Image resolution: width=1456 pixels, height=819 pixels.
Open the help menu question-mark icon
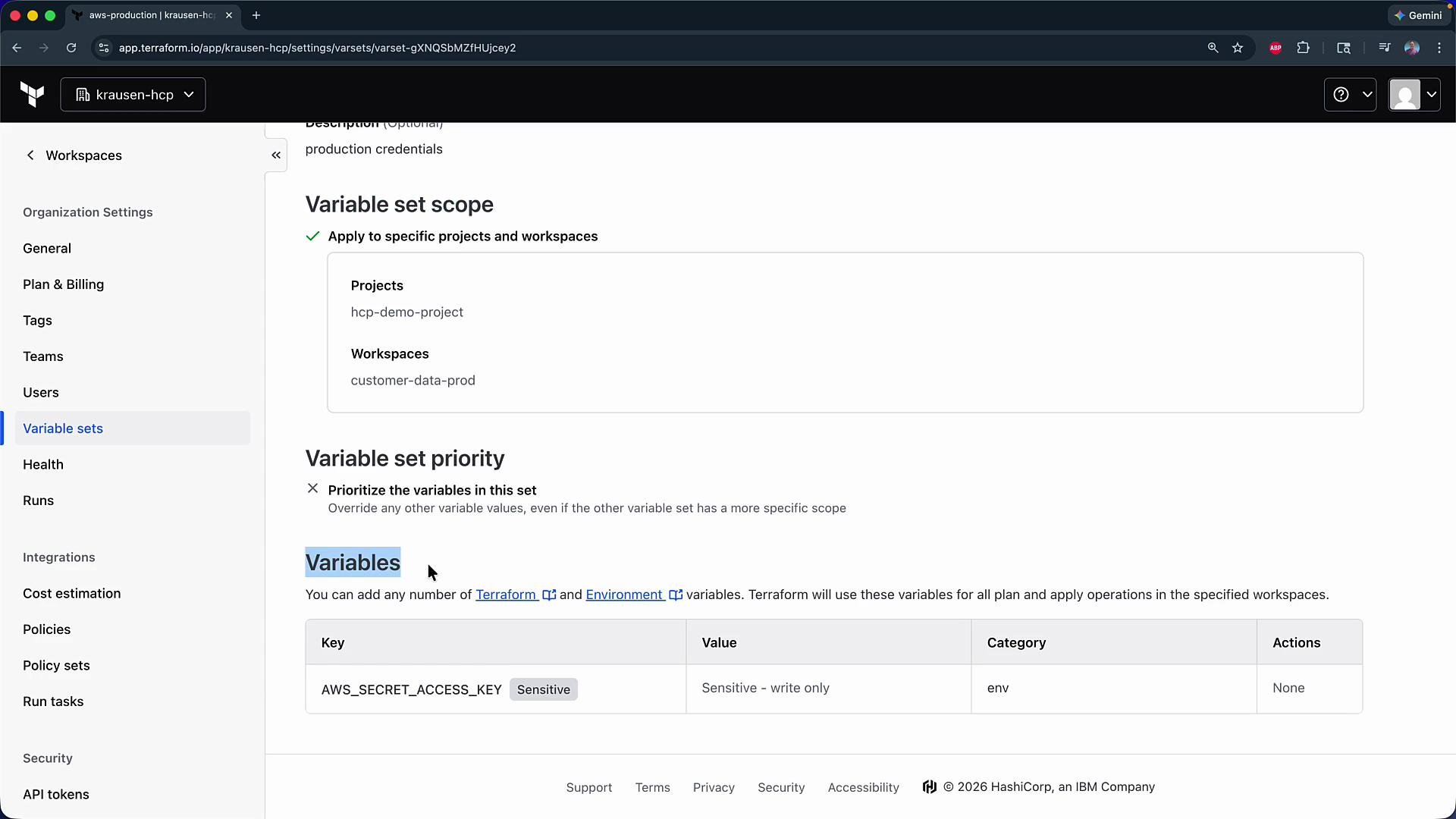(x=1341, y=95)
